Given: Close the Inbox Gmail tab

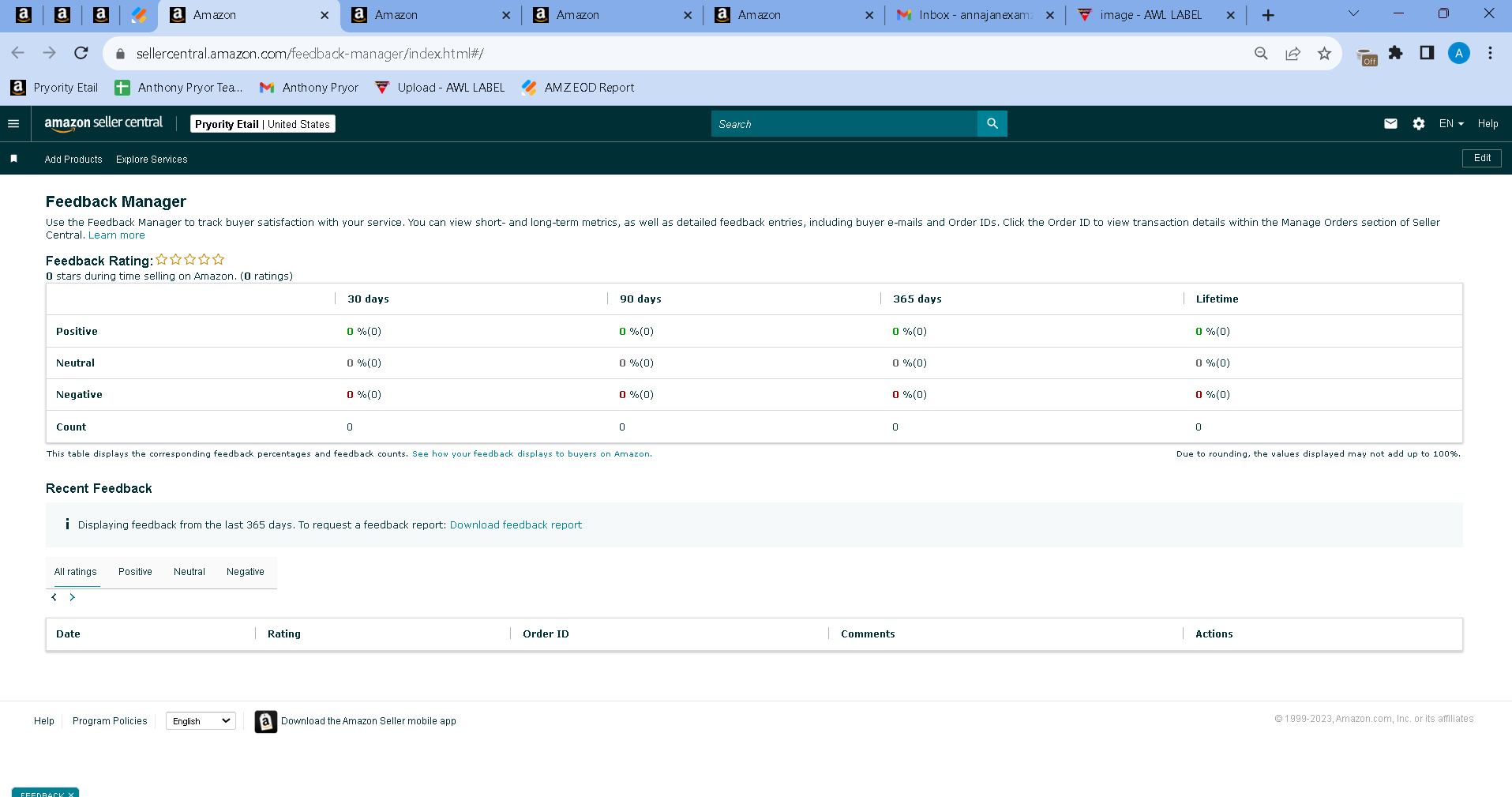Looking at the screenshot, I should 1050,15.
